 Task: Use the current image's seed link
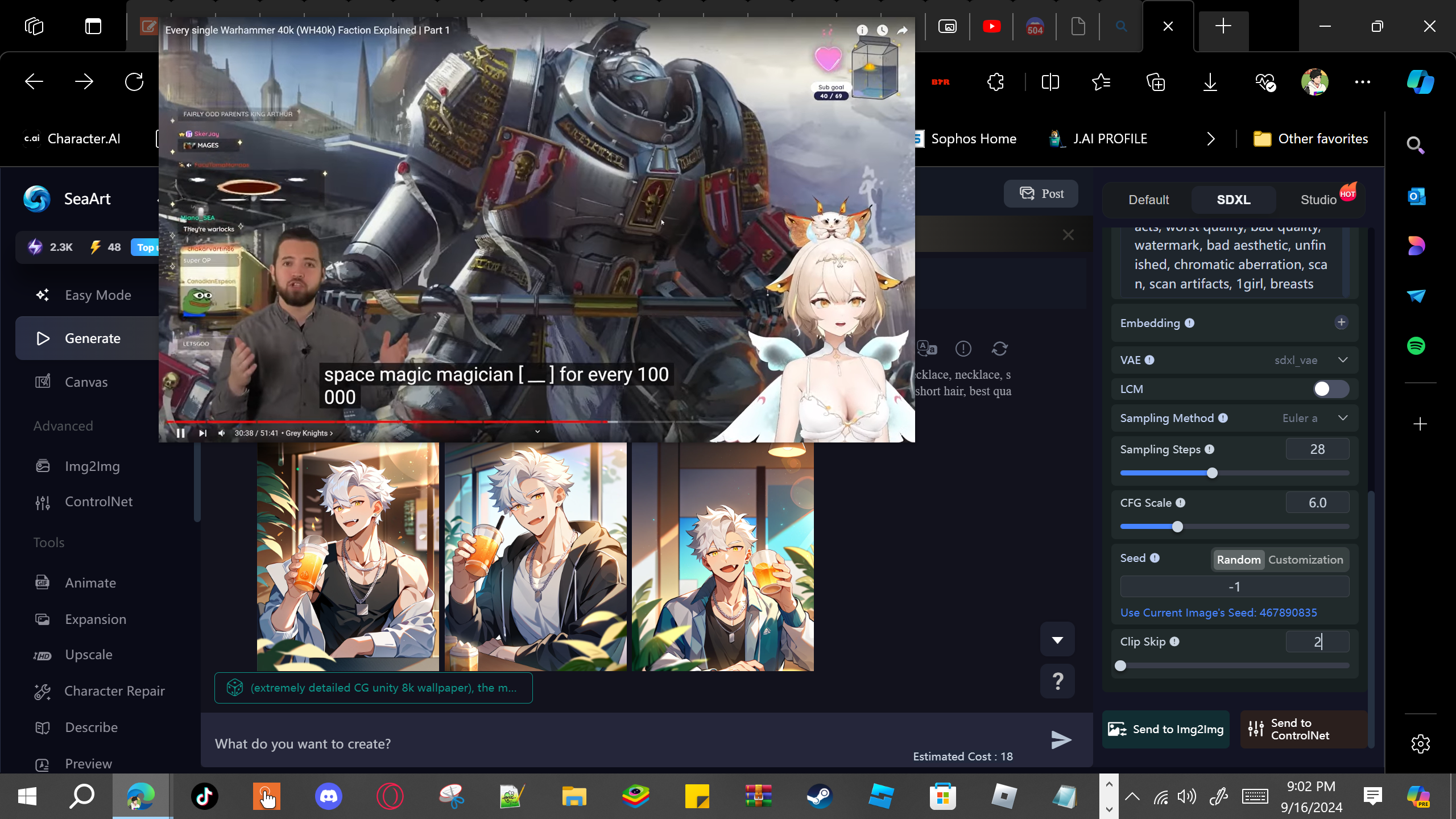point(1218,613)
